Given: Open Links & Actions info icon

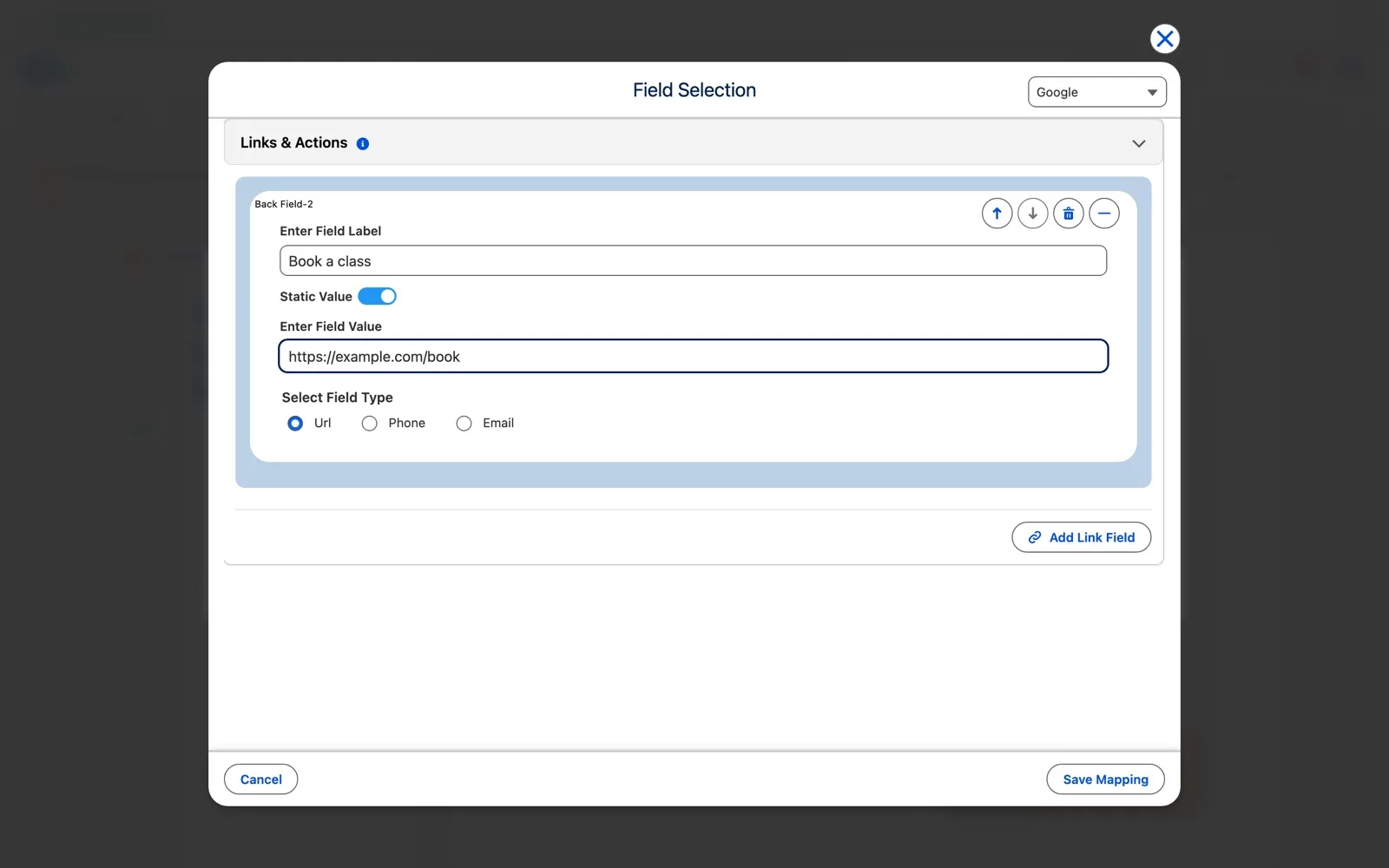Looking at the screenshot, I should click(363, 144).
